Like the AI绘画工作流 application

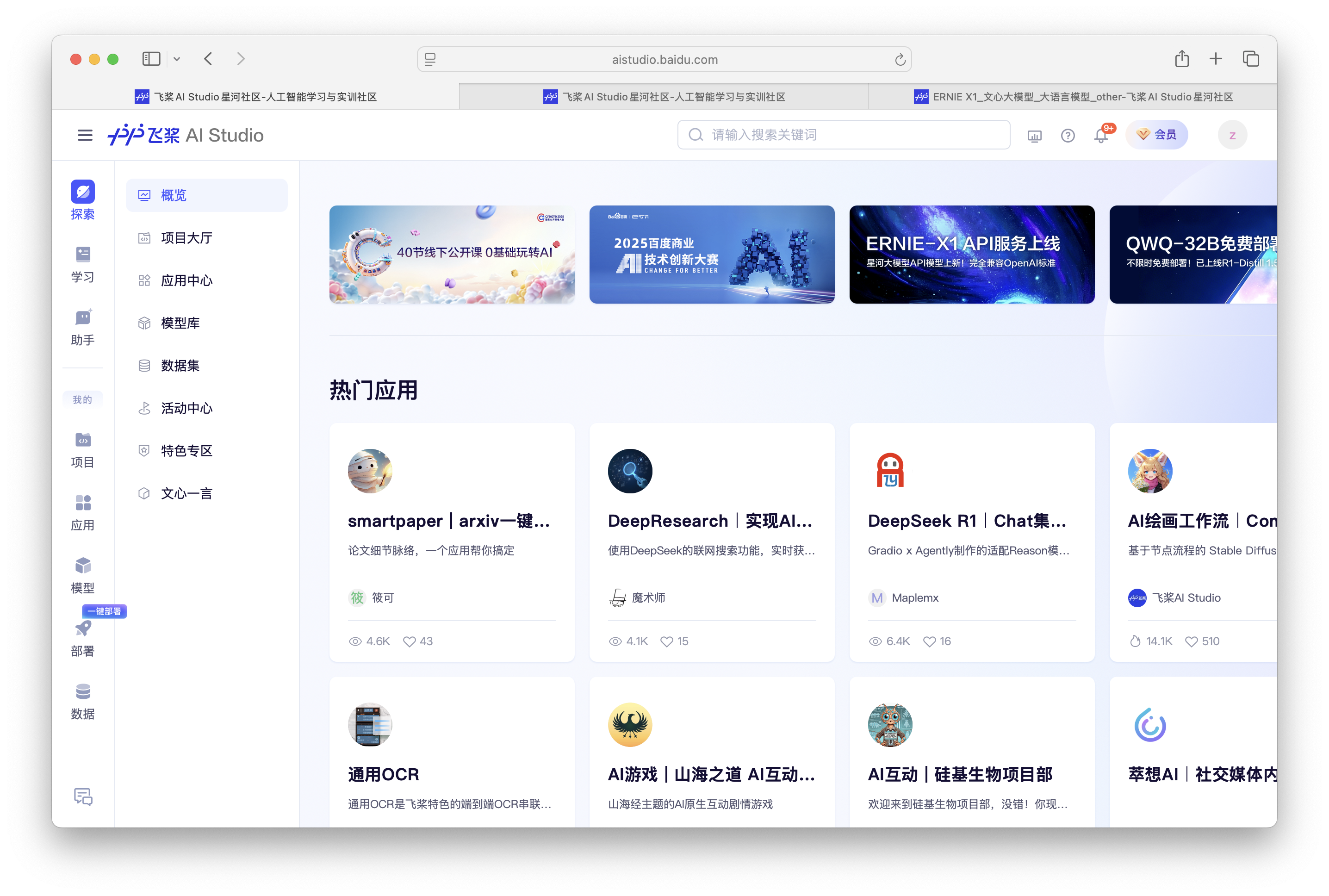click(x=1192, y=641)
